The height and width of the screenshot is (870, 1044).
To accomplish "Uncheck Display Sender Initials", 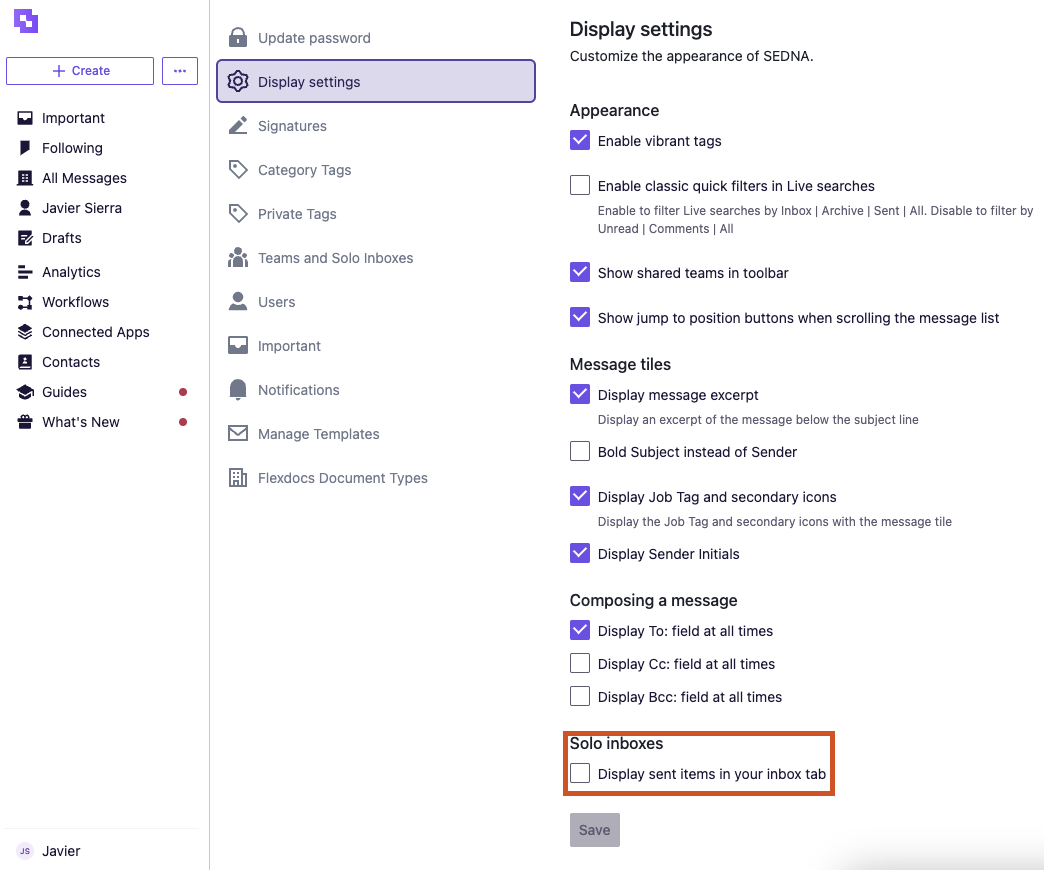I will tap(580, 553).
